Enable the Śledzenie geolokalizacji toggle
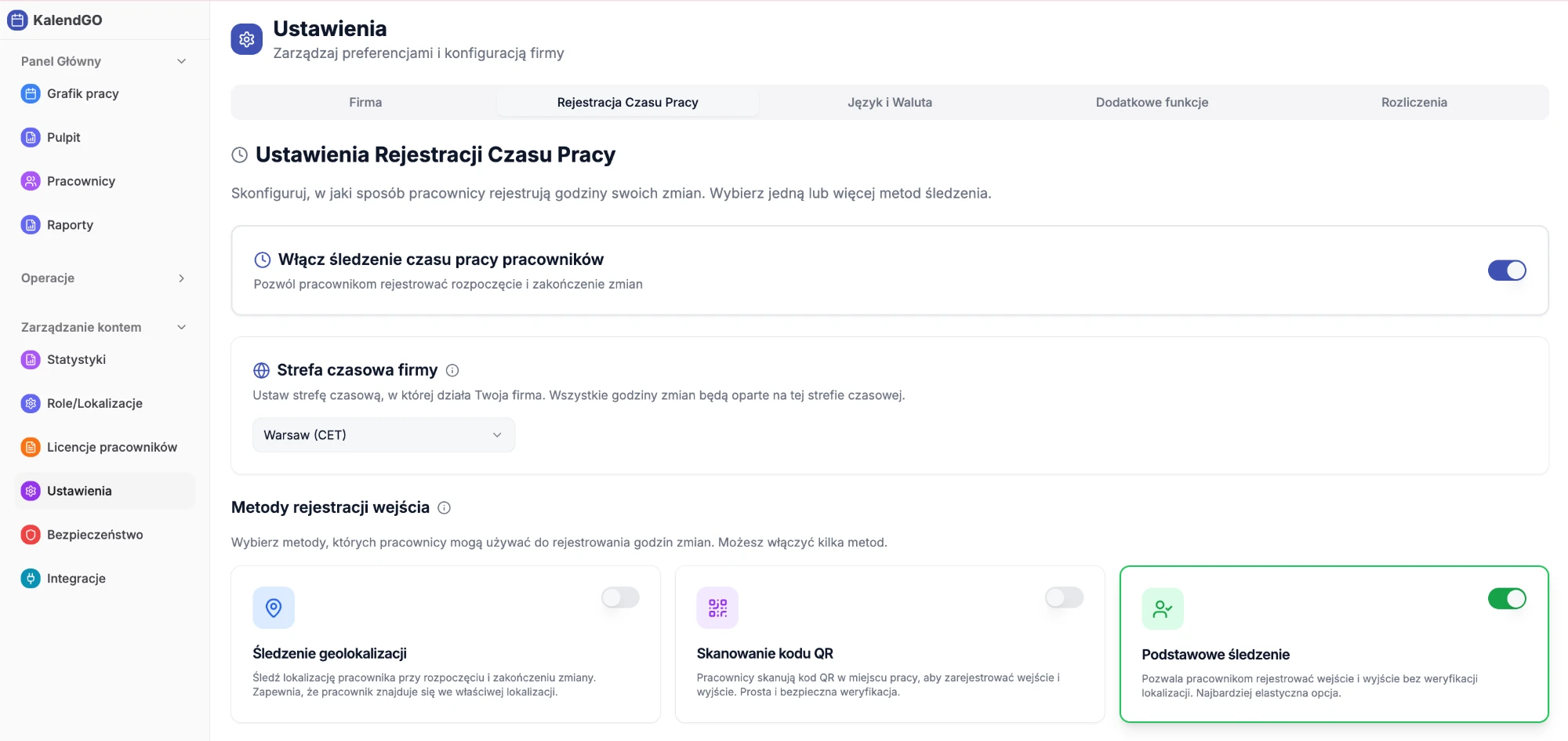This screenshot has width=1568, height=741. (620, 598)
